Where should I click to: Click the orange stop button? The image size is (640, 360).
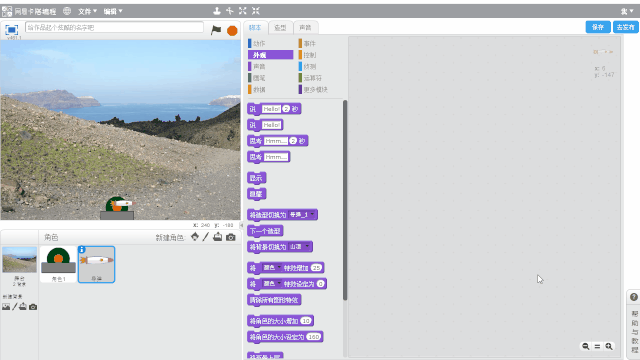232,30
